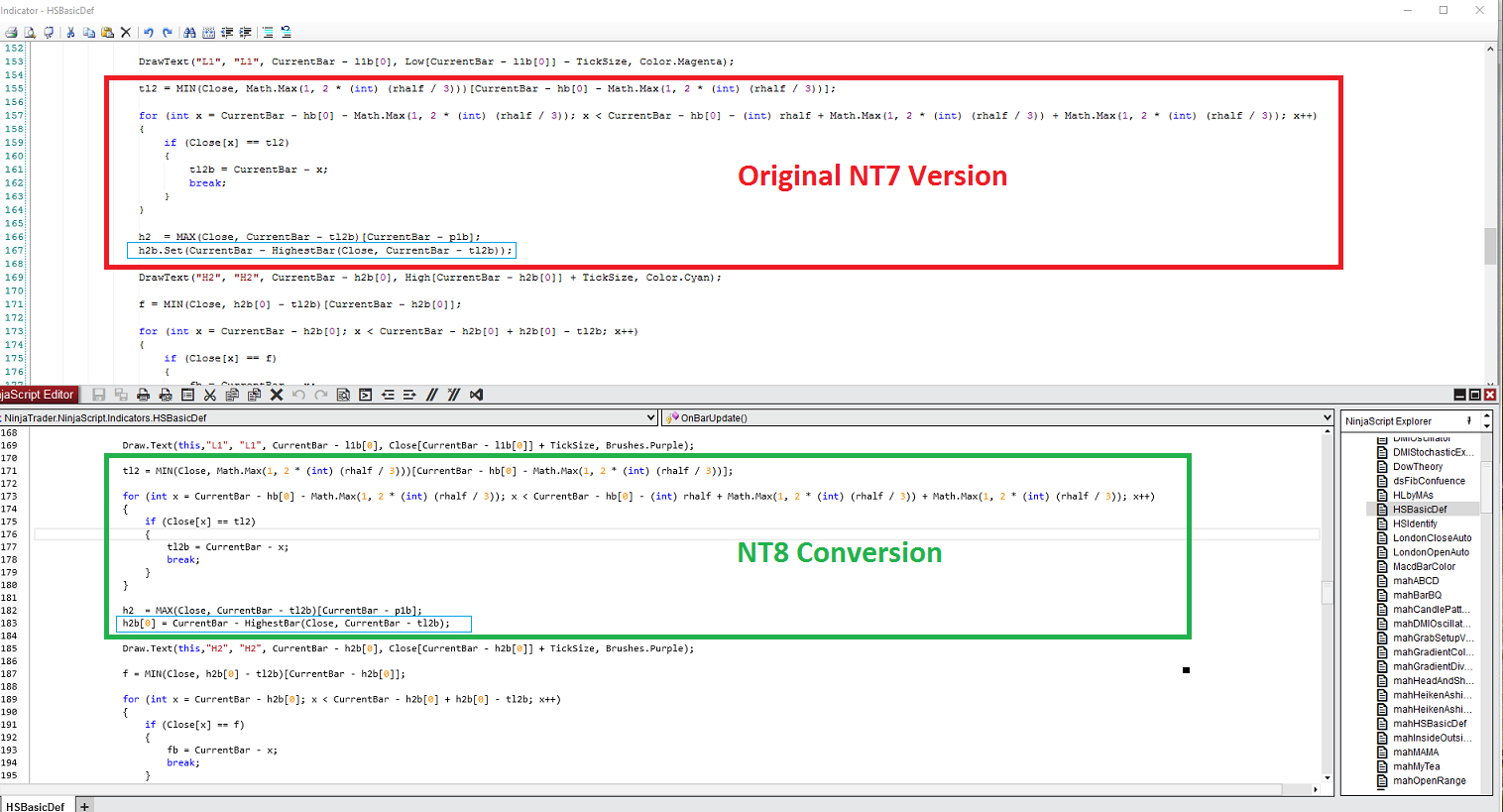1503x812 pixels.
Task: Open Print Preview in NT7 toolbar
Action: pyautogui.click(x=30, y=33)
